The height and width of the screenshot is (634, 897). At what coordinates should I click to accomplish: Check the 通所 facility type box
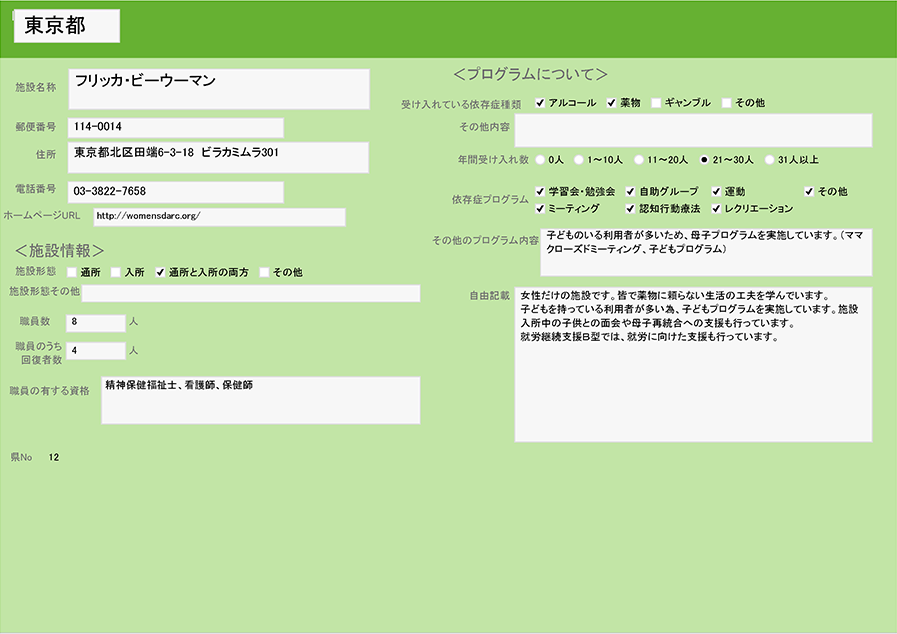72,272
